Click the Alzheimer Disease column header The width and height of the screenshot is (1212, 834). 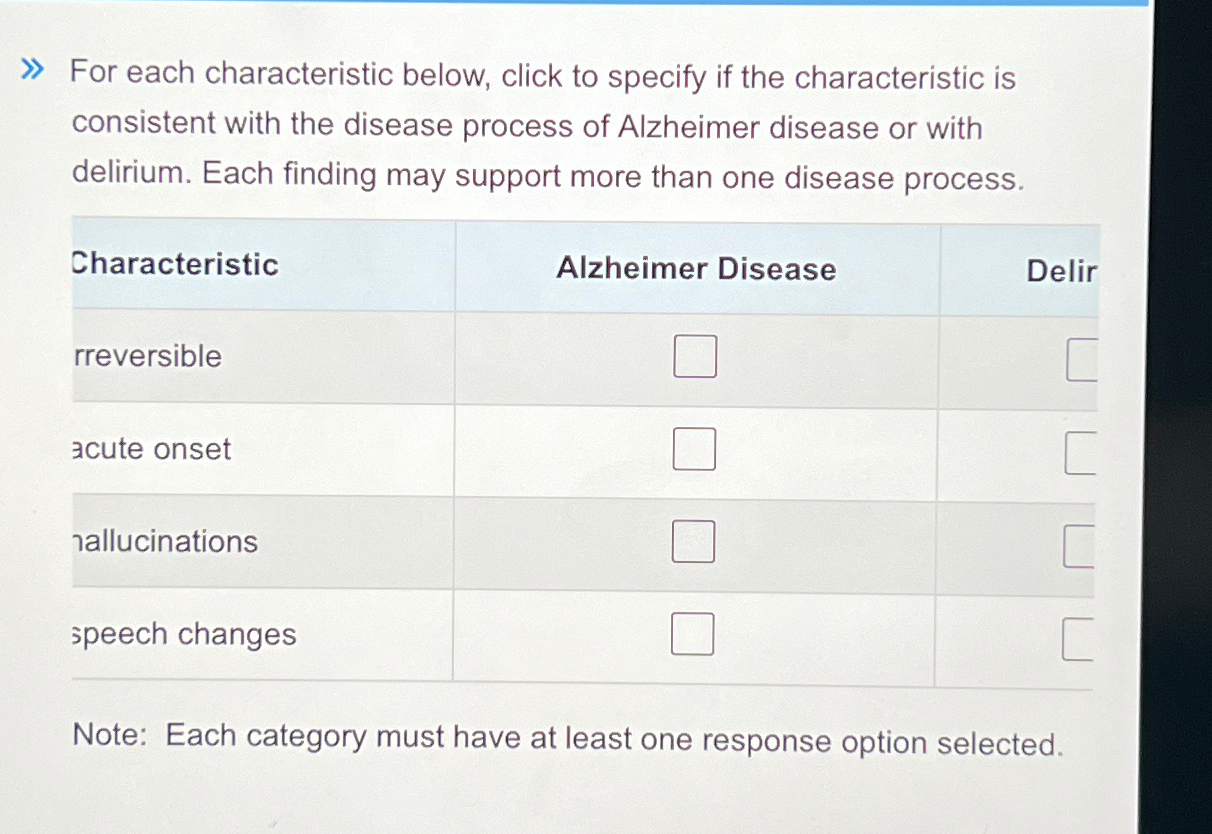[x=697, y=269]
